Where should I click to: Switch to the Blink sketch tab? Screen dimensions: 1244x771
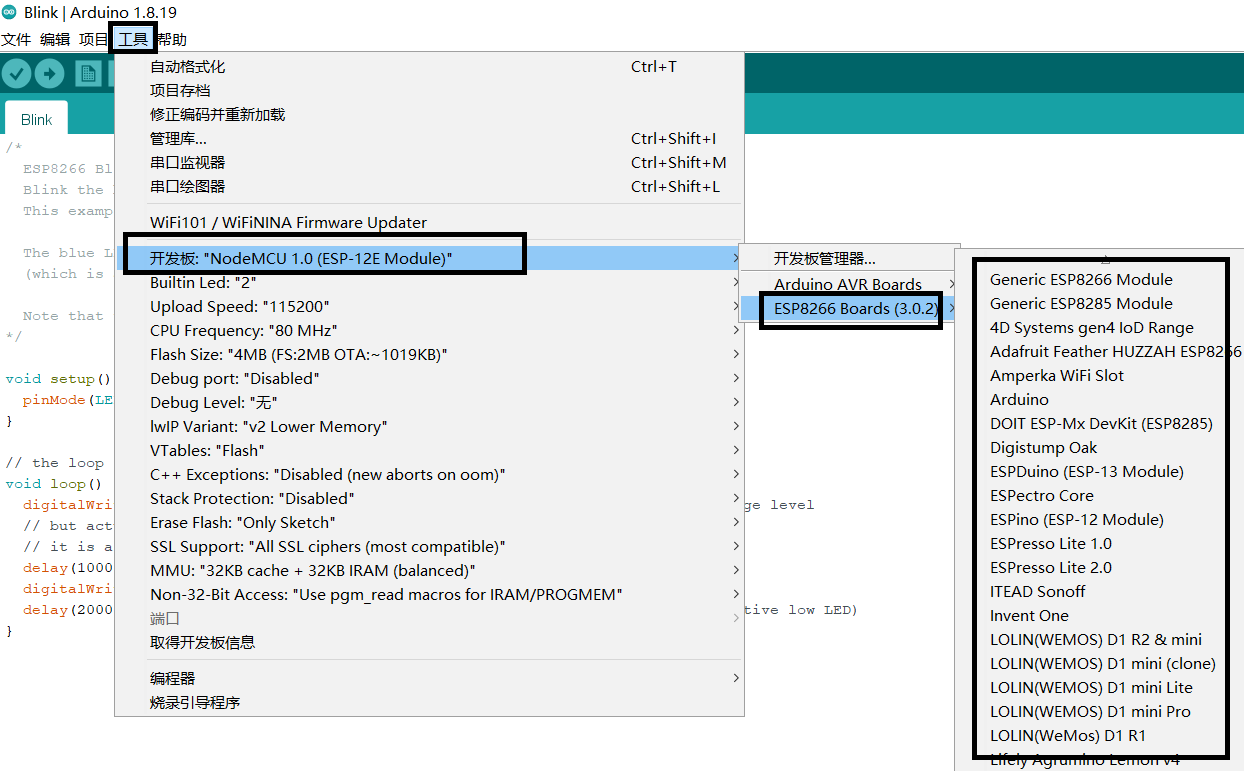click(x=36, y=119)
